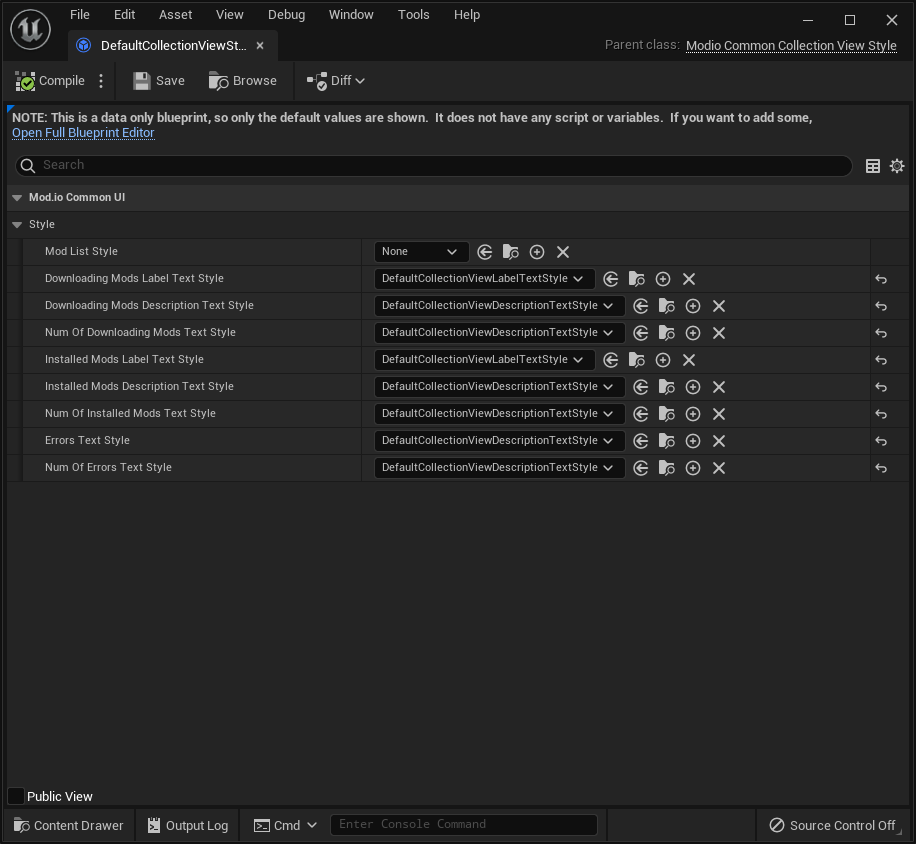Viewport: 916px width, 844px height.
Task: Reset Installed Mods Label Text Style to default
Action: coord(881,360)
